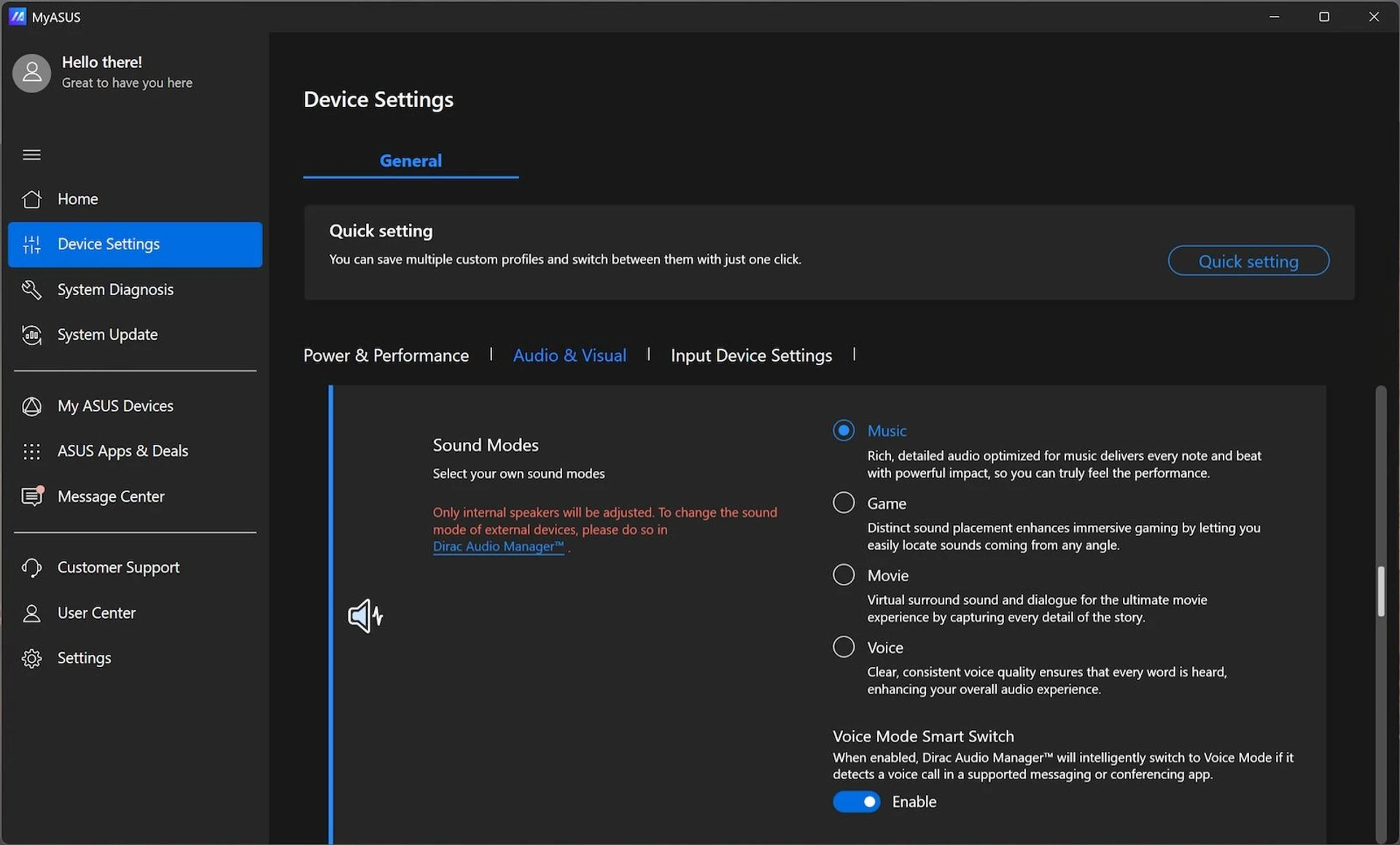Open System Update in the sidebar

135,335
